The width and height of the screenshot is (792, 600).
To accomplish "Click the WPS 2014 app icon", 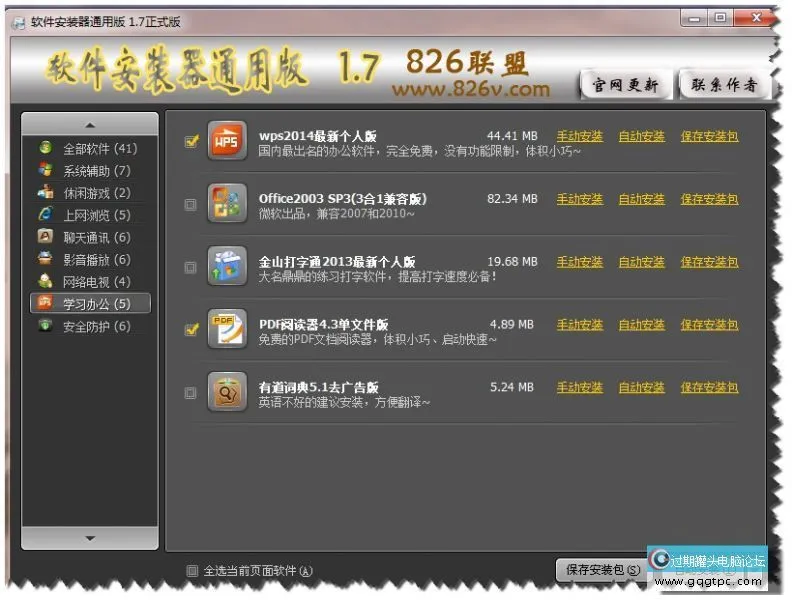I will pos(227,140).
